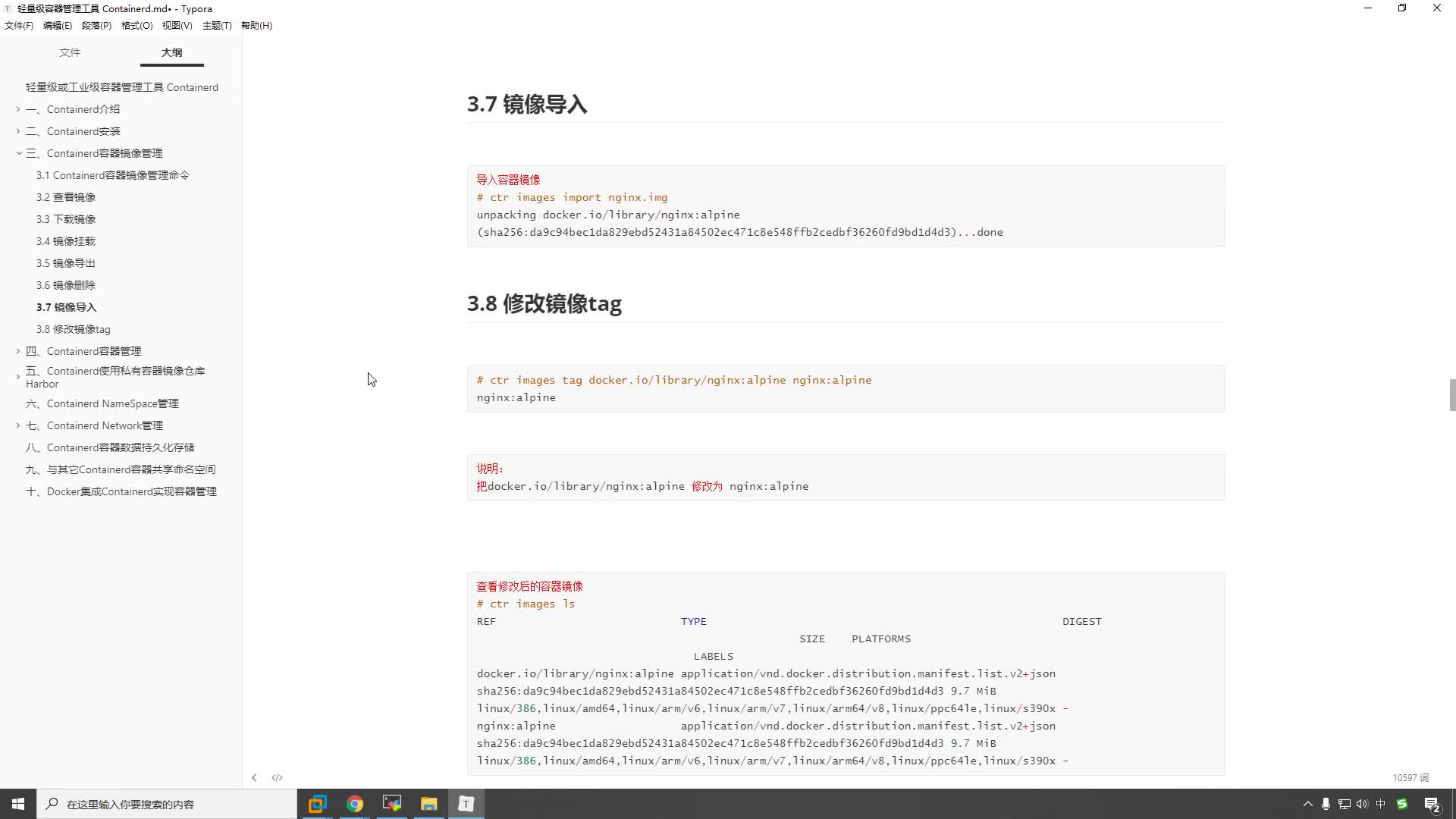Screen dimensions: 1456x819
Task: Expand the 七、Containerd Network管理 section
Action: tap(18, 425)
